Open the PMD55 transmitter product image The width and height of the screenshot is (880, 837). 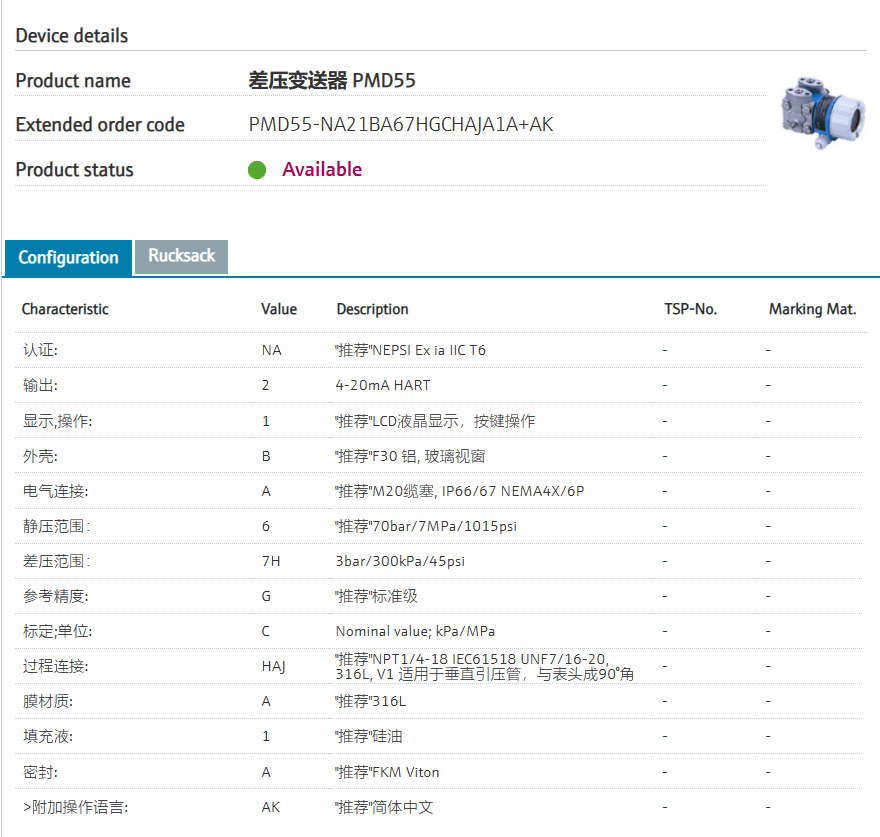pos(821,115)
